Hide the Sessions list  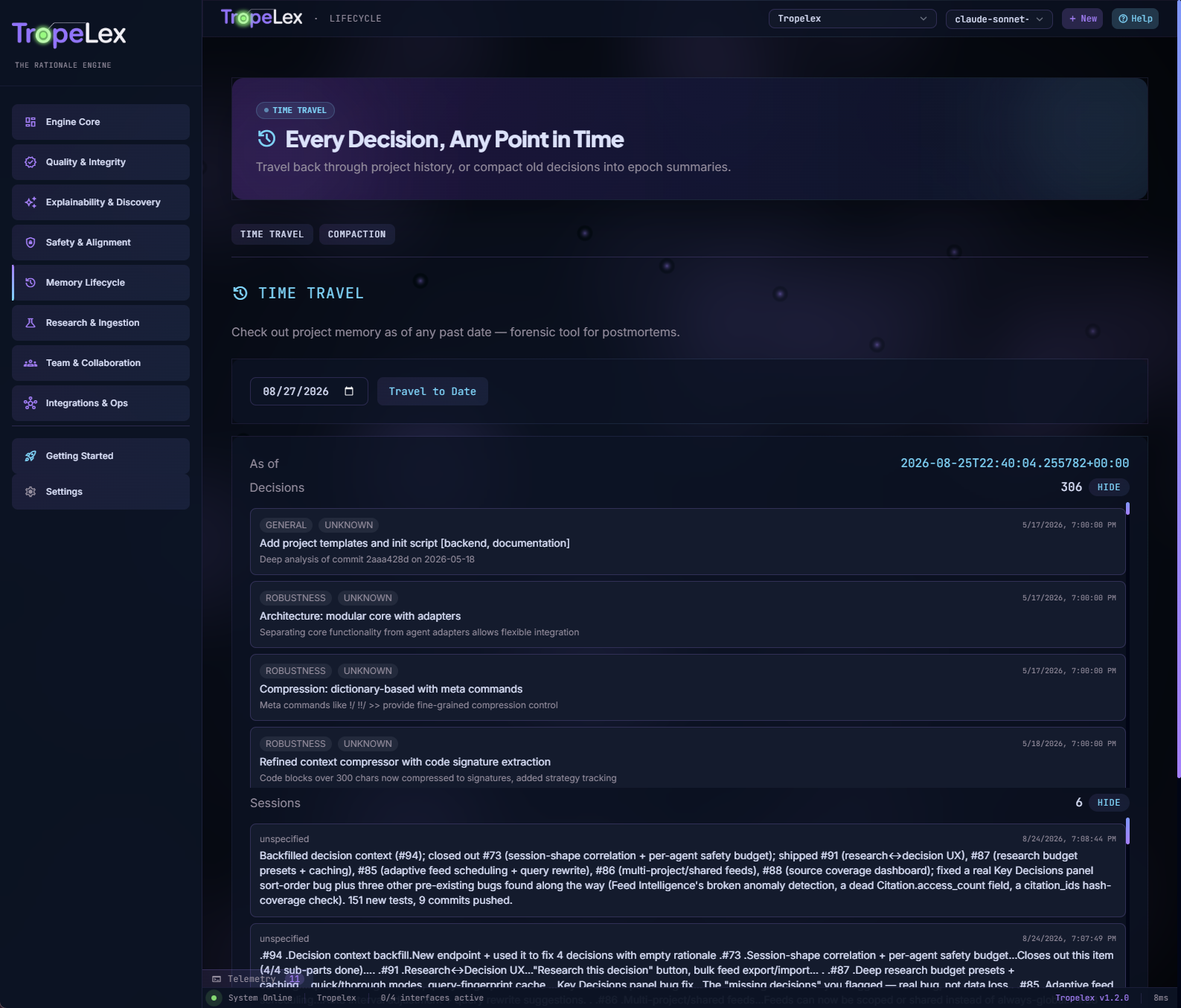(1109, 803)
